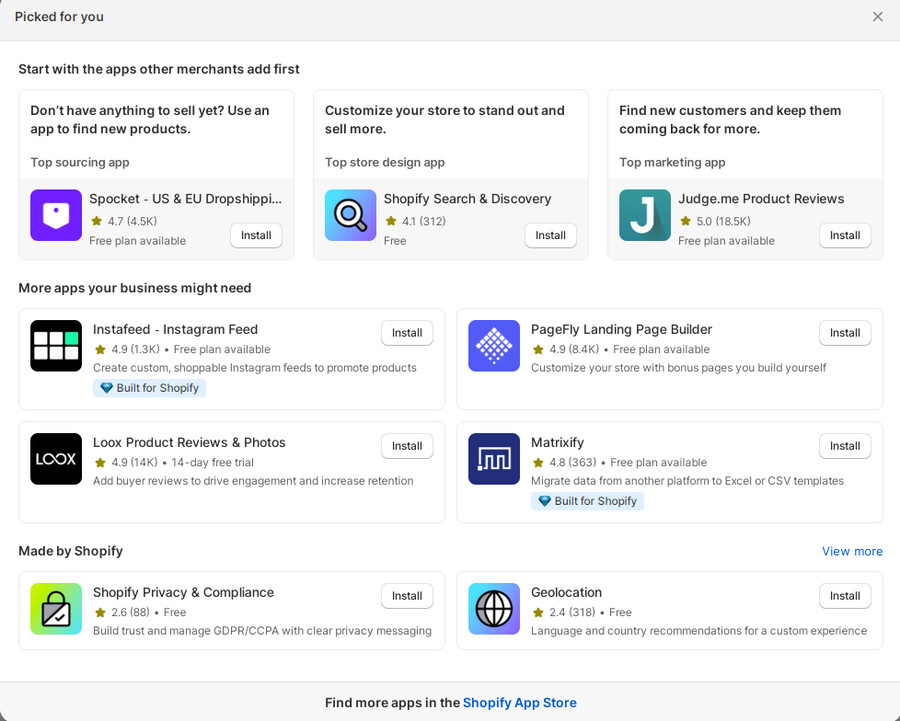This screenshot has width=900, height=721.
Task: Open Shopify Search & Discovery app title
Action: click(467, 199)
